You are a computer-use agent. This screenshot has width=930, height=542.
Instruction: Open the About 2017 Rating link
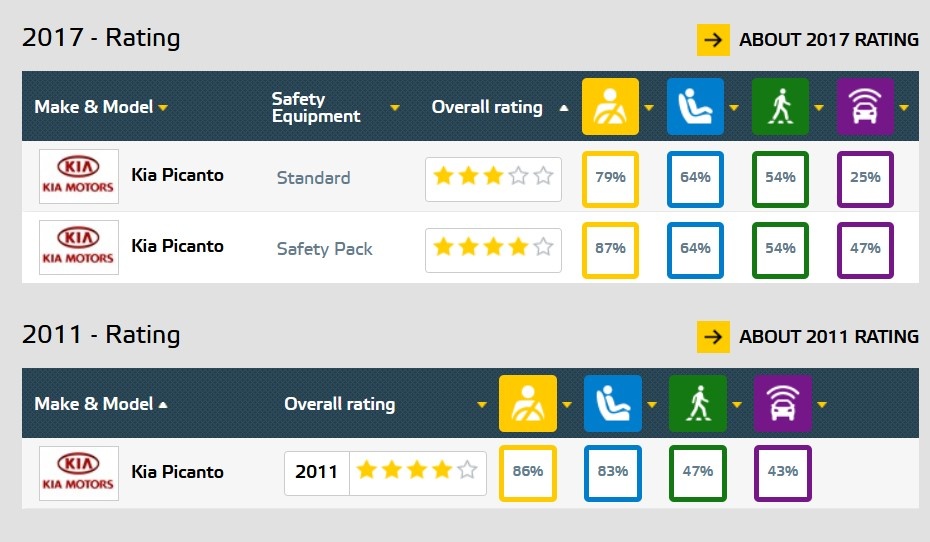coord(808,40)
